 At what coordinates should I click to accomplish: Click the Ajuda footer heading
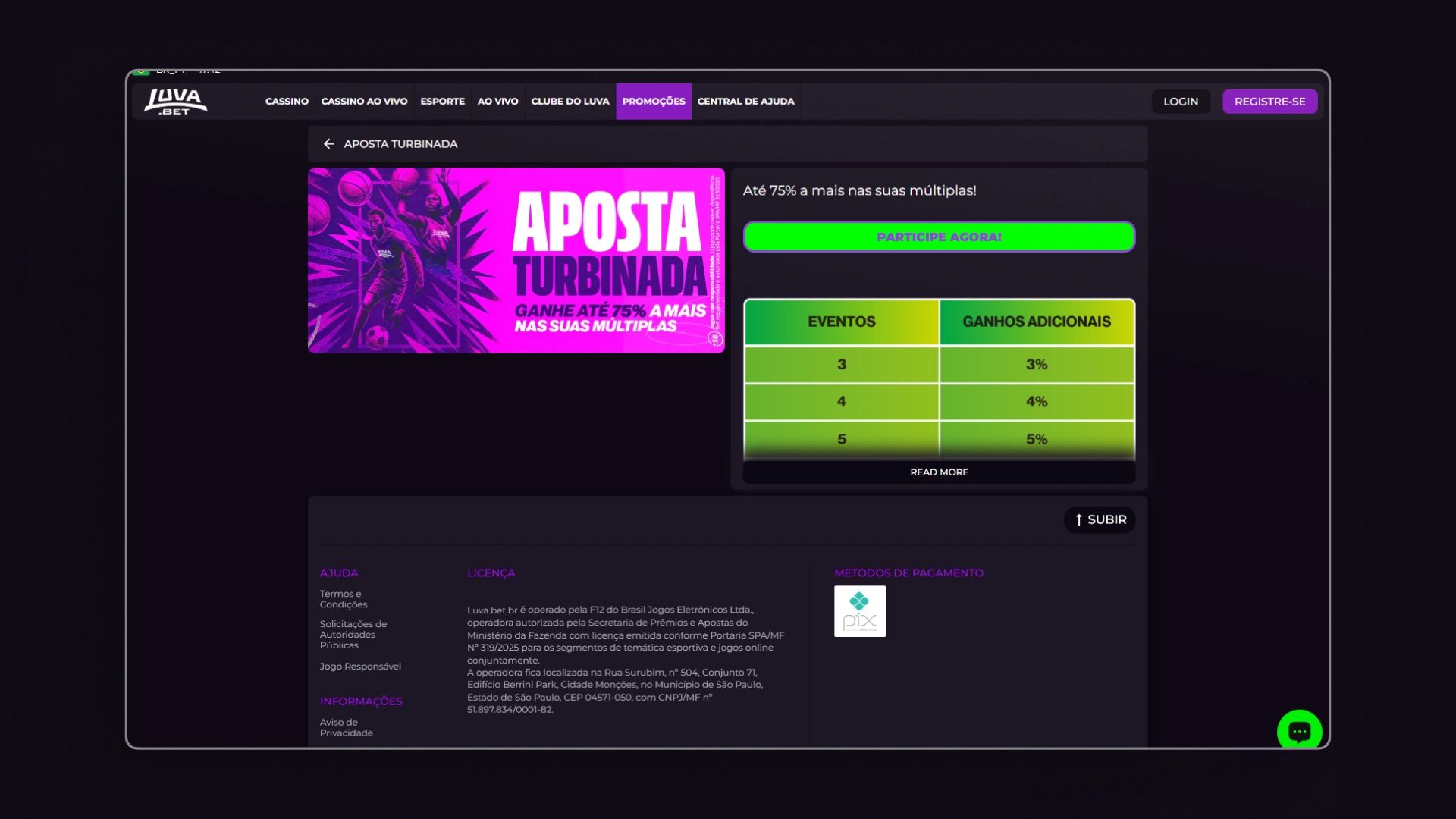pyautogui.click(x=339, y=573)
